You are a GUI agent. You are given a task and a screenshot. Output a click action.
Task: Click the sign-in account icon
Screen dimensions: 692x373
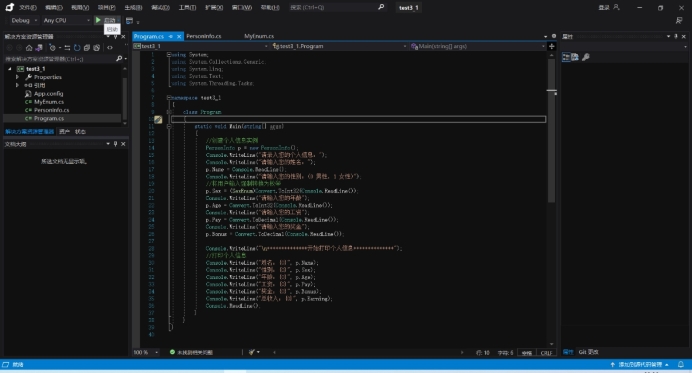click(617, 8)
